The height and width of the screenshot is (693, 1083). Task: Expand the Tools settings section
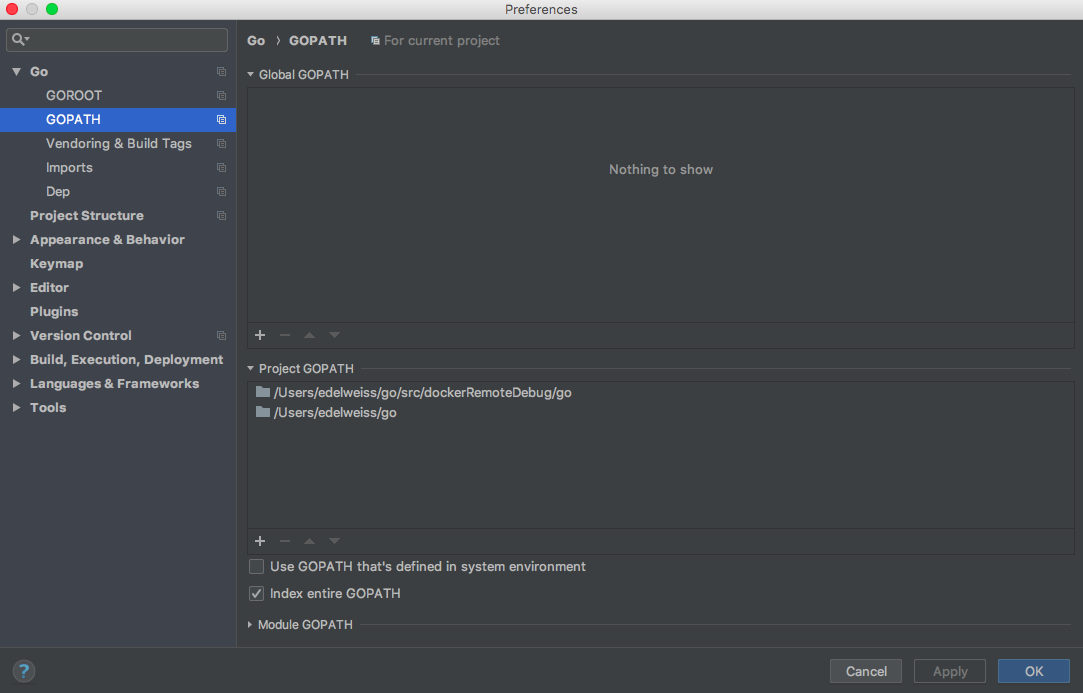click(x=17, y=408)
